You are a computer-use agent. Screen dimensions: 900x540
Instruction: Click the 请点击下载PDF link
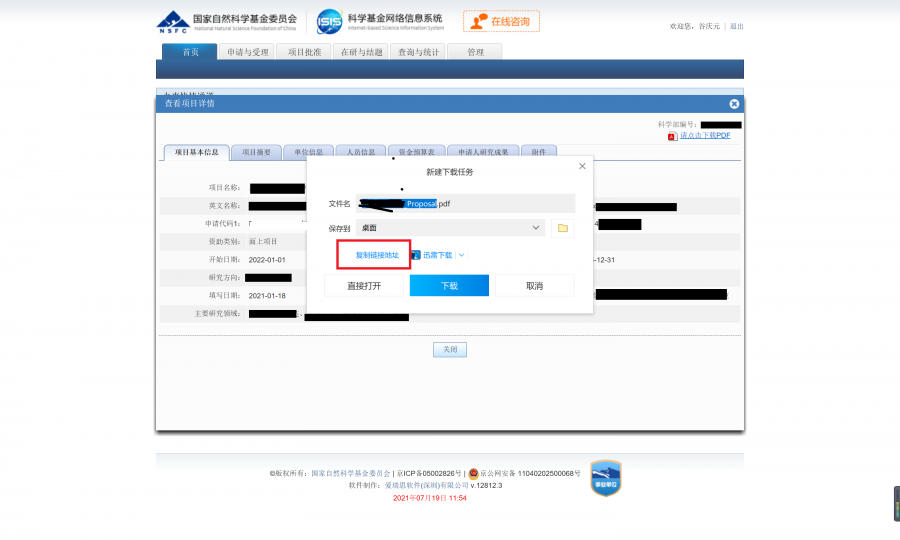705,135
